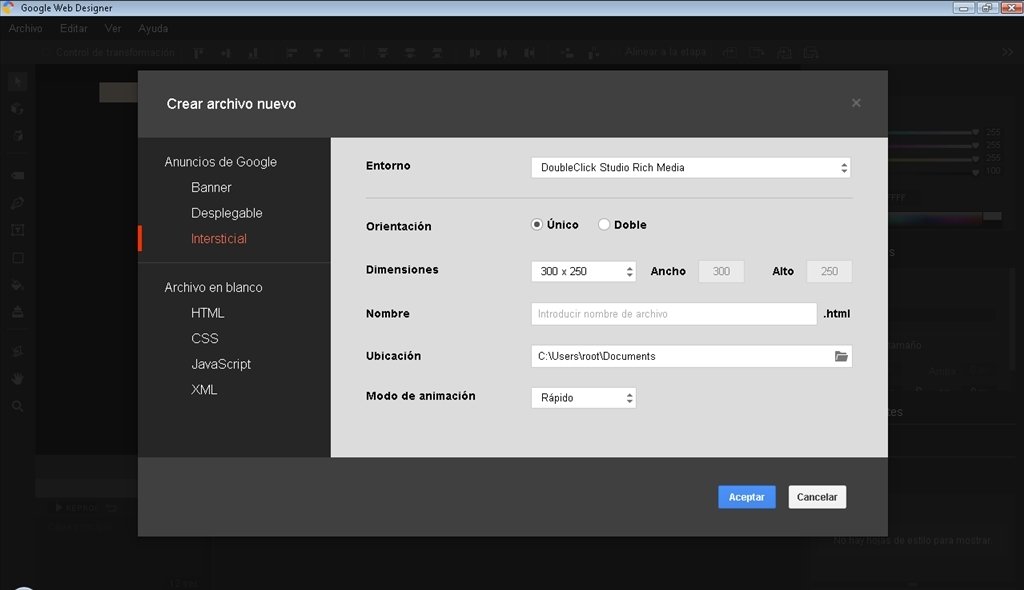Restore the Google Web Designer window size

tap(987, 8)
